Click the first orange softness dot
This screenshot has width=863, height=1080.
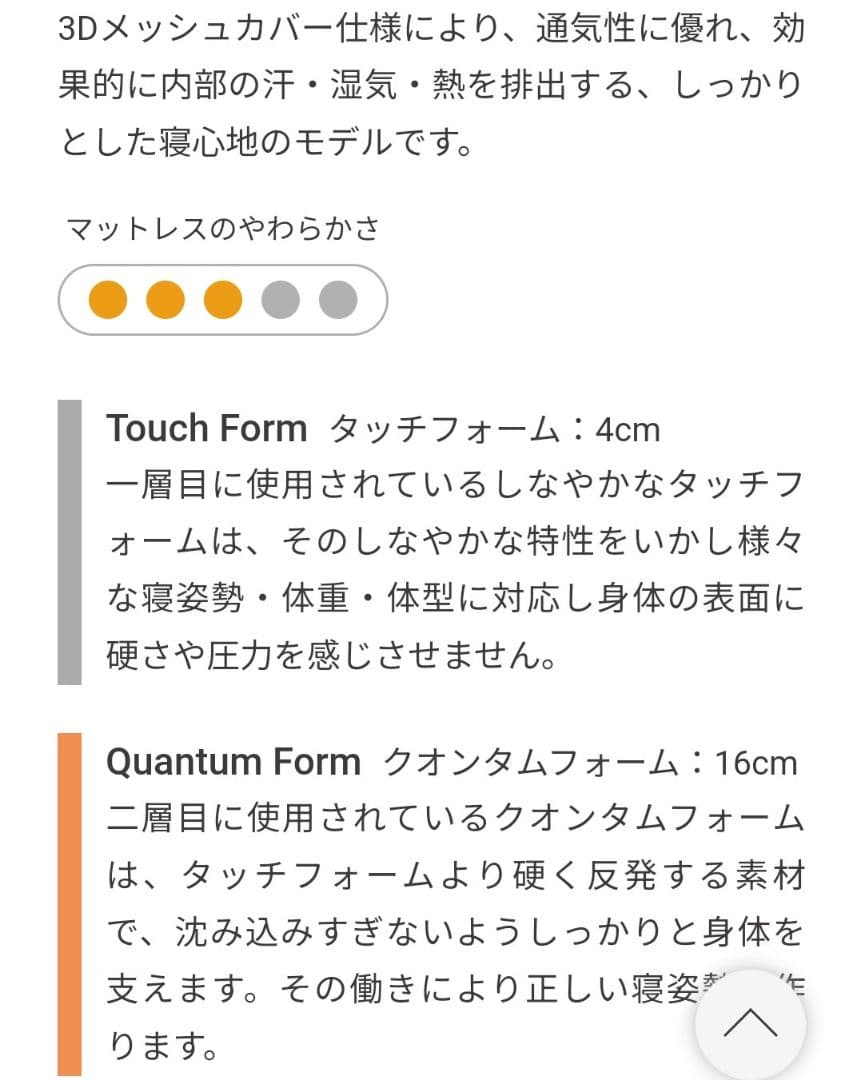pyautogui.click(x=108, y=299)
